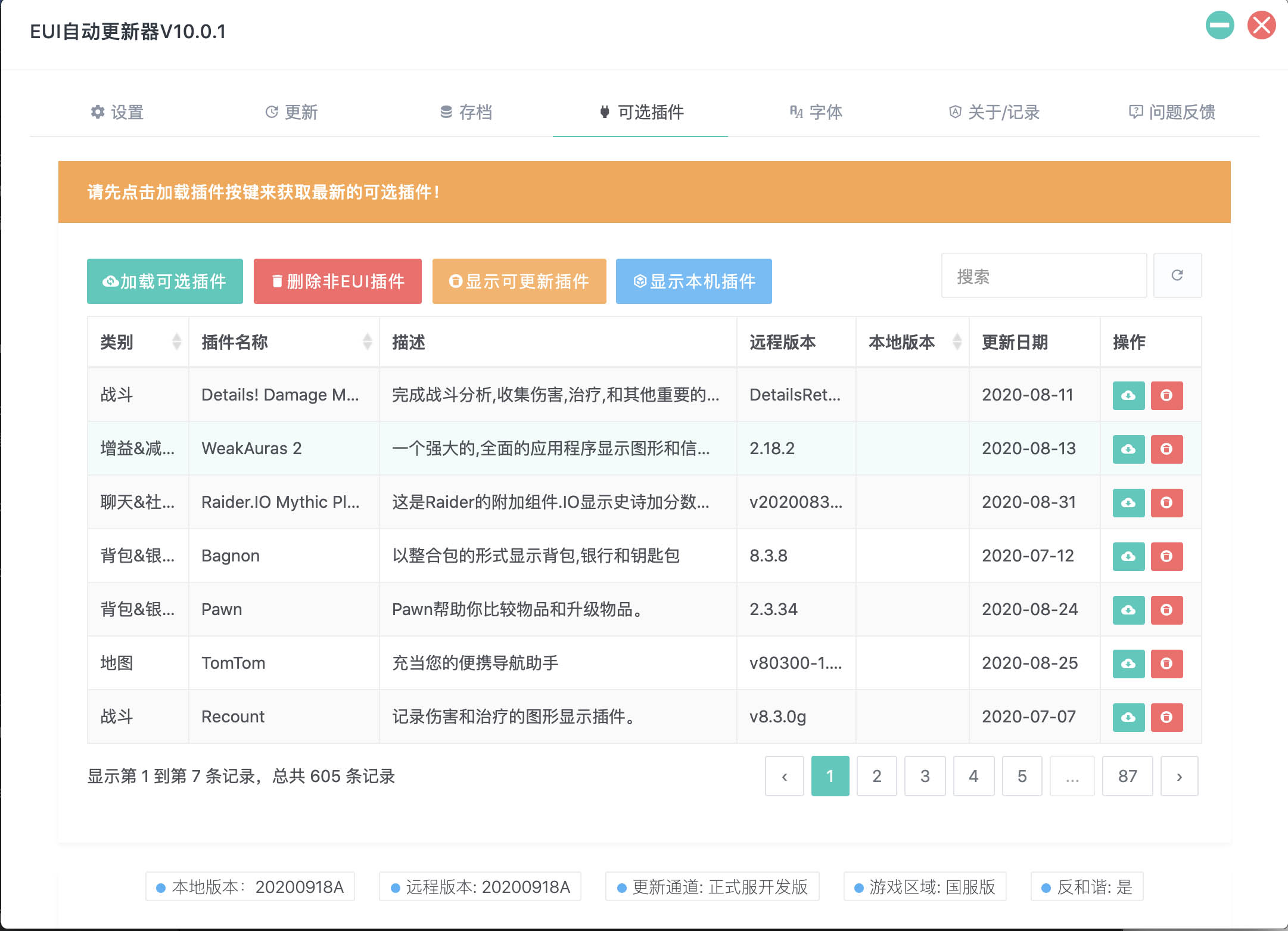Go to next page of results
The width and height of the screenshot is (1288, 931).
pos(1179,776)
